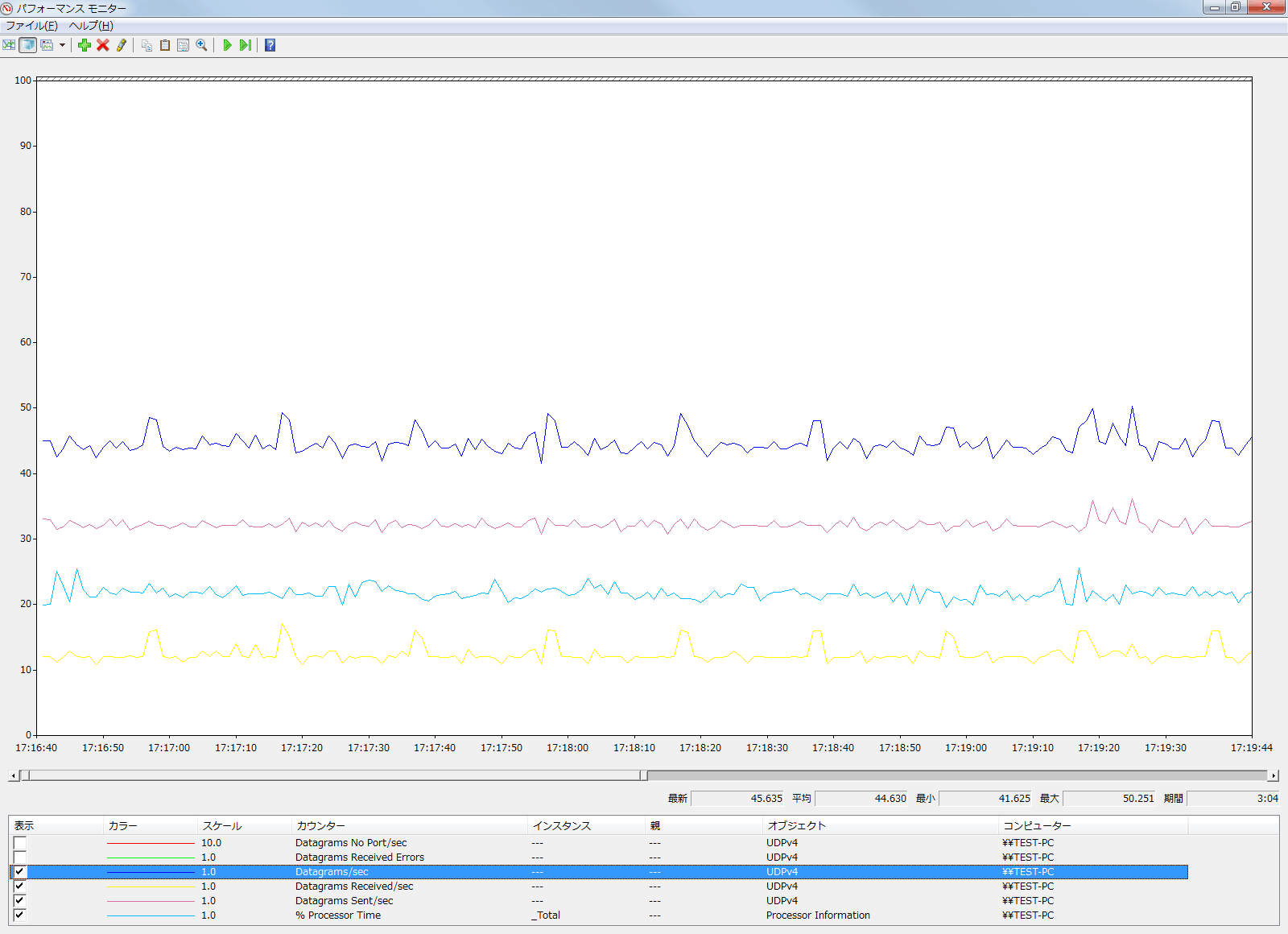Uncheck the % Processor Time counter
1288x934 pixels.
(x=20, y=915)
